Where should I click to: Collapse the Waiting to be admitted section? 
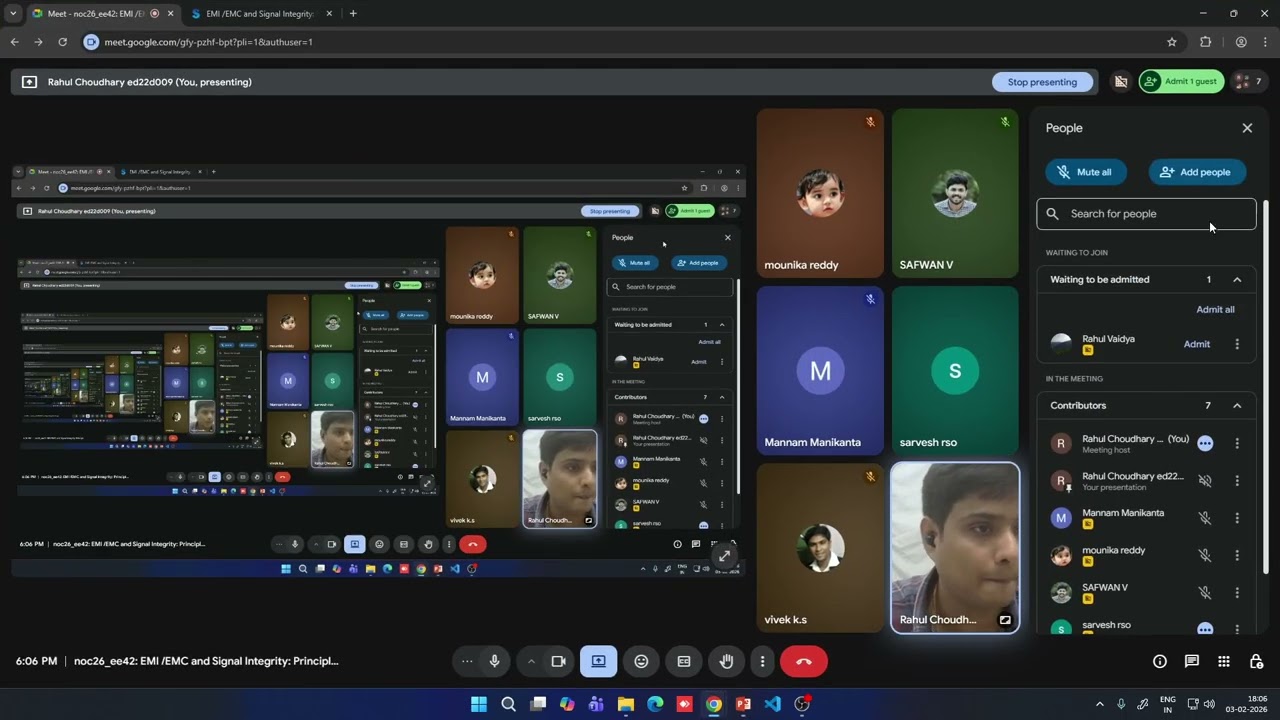coord(1237,280)
